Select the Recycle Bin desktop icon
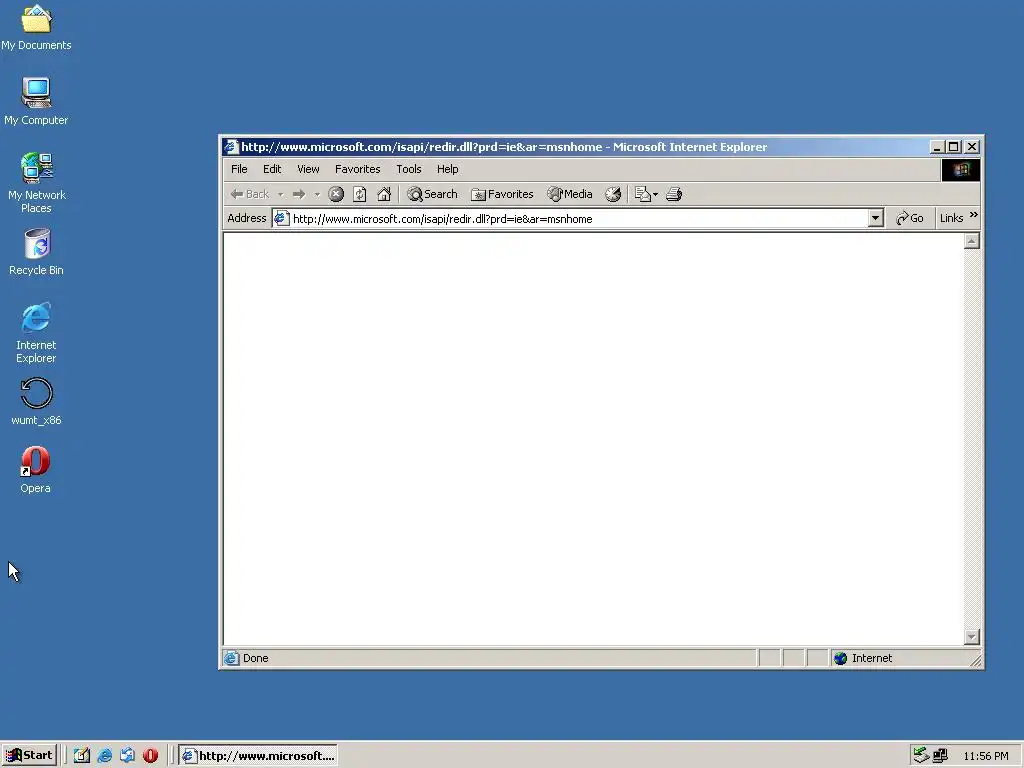1024x768 pixels. 36,252
